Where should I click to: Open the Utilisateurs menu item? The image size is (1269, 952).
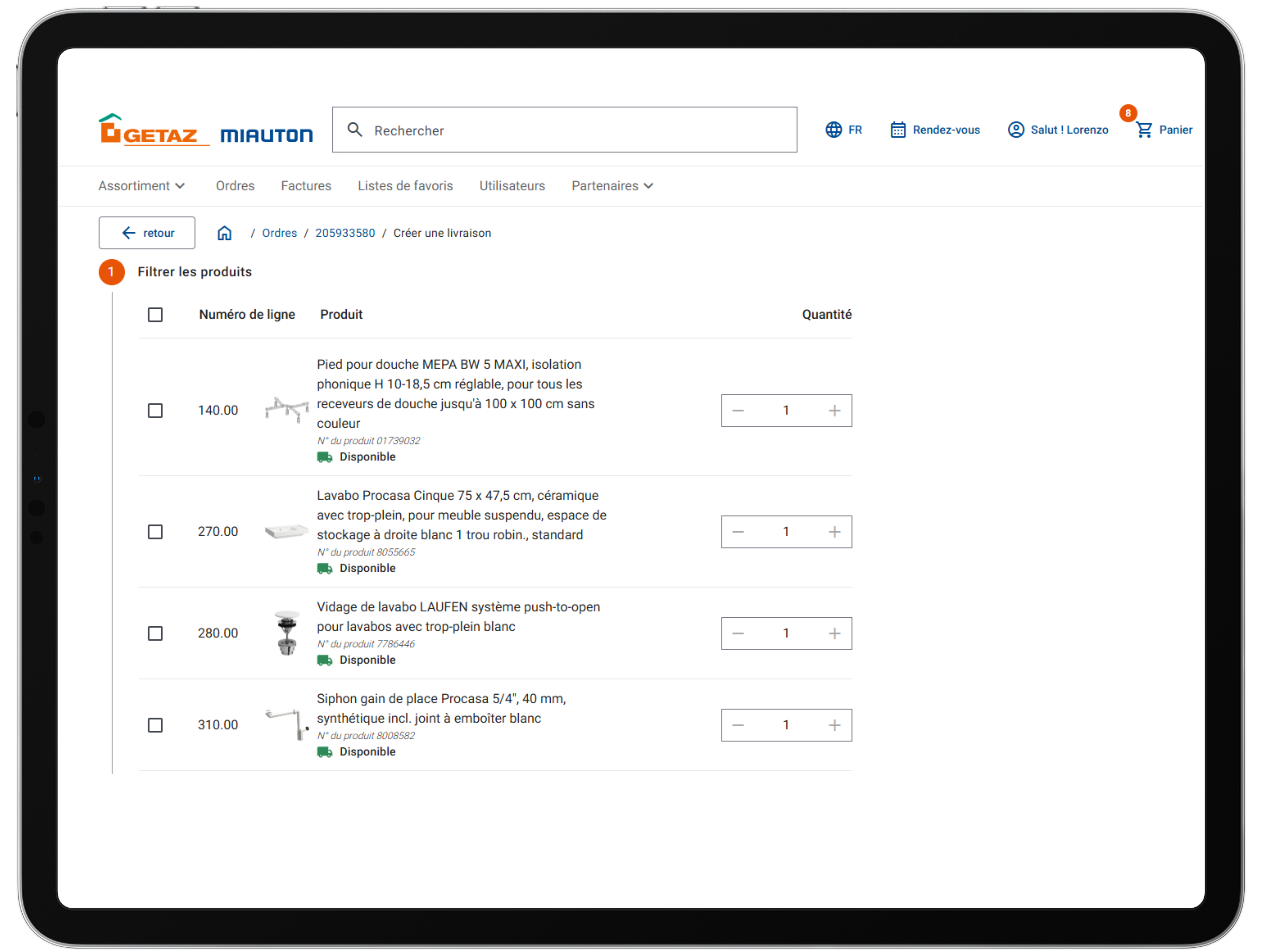pos(512,186)
